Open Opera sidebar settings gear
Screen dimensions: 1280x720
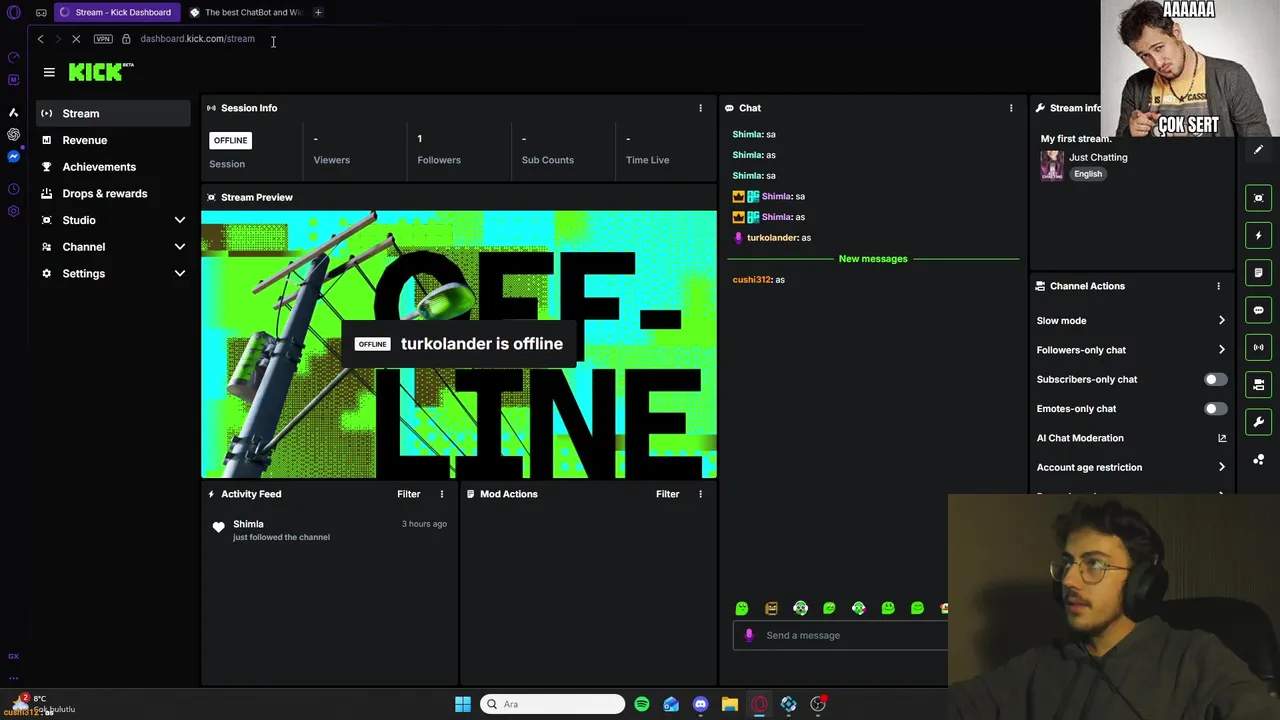(x=14, y=211)
